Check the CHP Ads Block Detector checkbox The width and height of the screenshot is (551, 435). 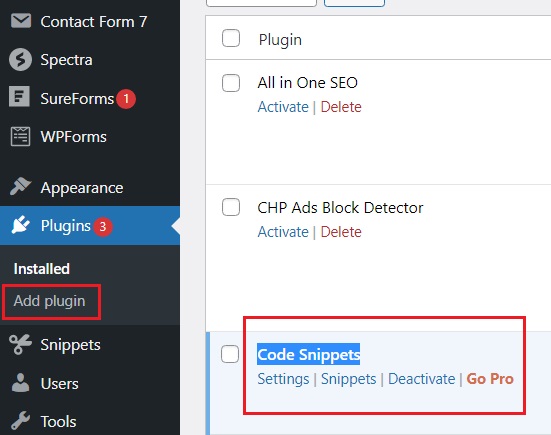(x=231, y=207)
